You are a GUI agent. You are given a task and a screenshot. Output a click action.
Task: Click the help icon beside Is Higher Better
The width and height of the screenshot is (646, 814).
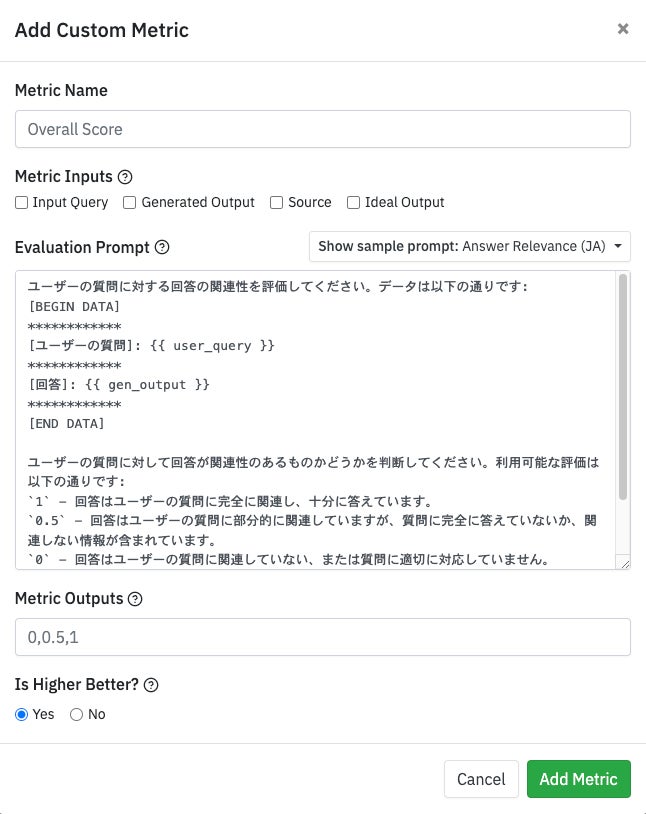(x=152, y=685)
